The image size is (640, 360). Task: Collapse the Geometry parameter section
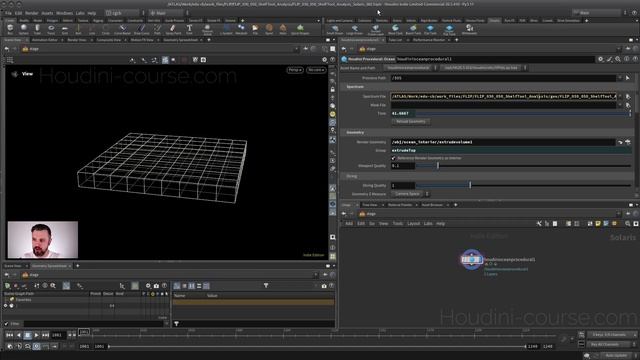coord(355,133)
